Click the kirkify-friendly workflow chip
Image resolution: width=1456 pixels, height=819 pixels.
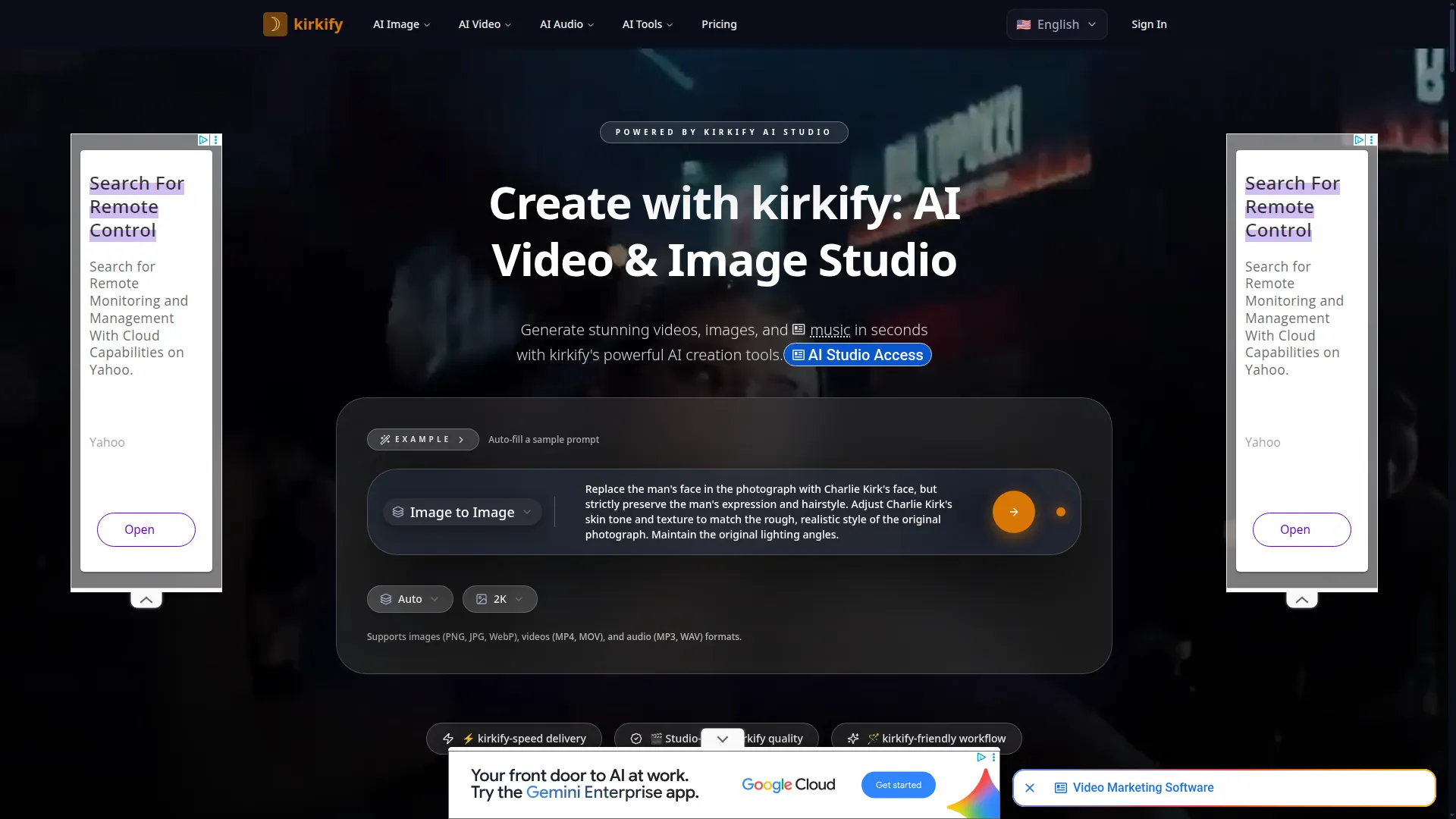click(x=926, y=738)
